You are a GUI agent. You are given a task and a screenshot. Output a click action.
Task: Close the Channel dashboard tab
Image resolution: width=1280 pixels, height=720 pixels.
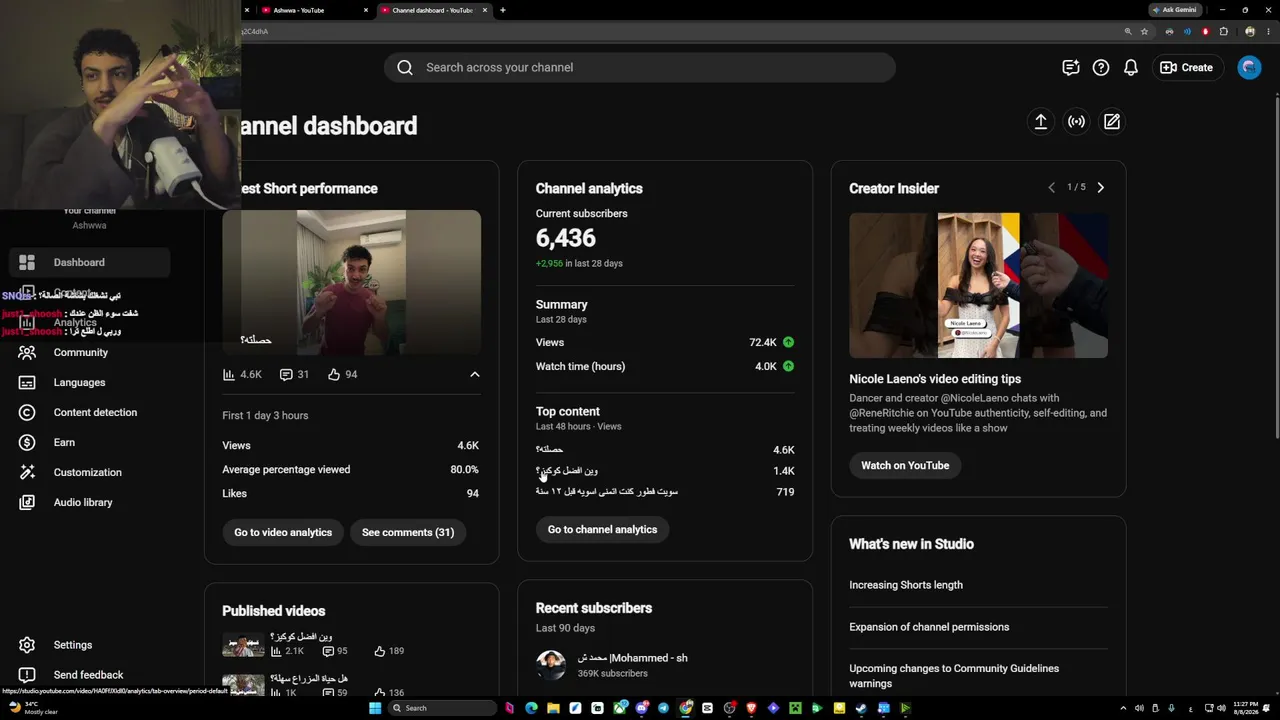[x=485, y=10]
